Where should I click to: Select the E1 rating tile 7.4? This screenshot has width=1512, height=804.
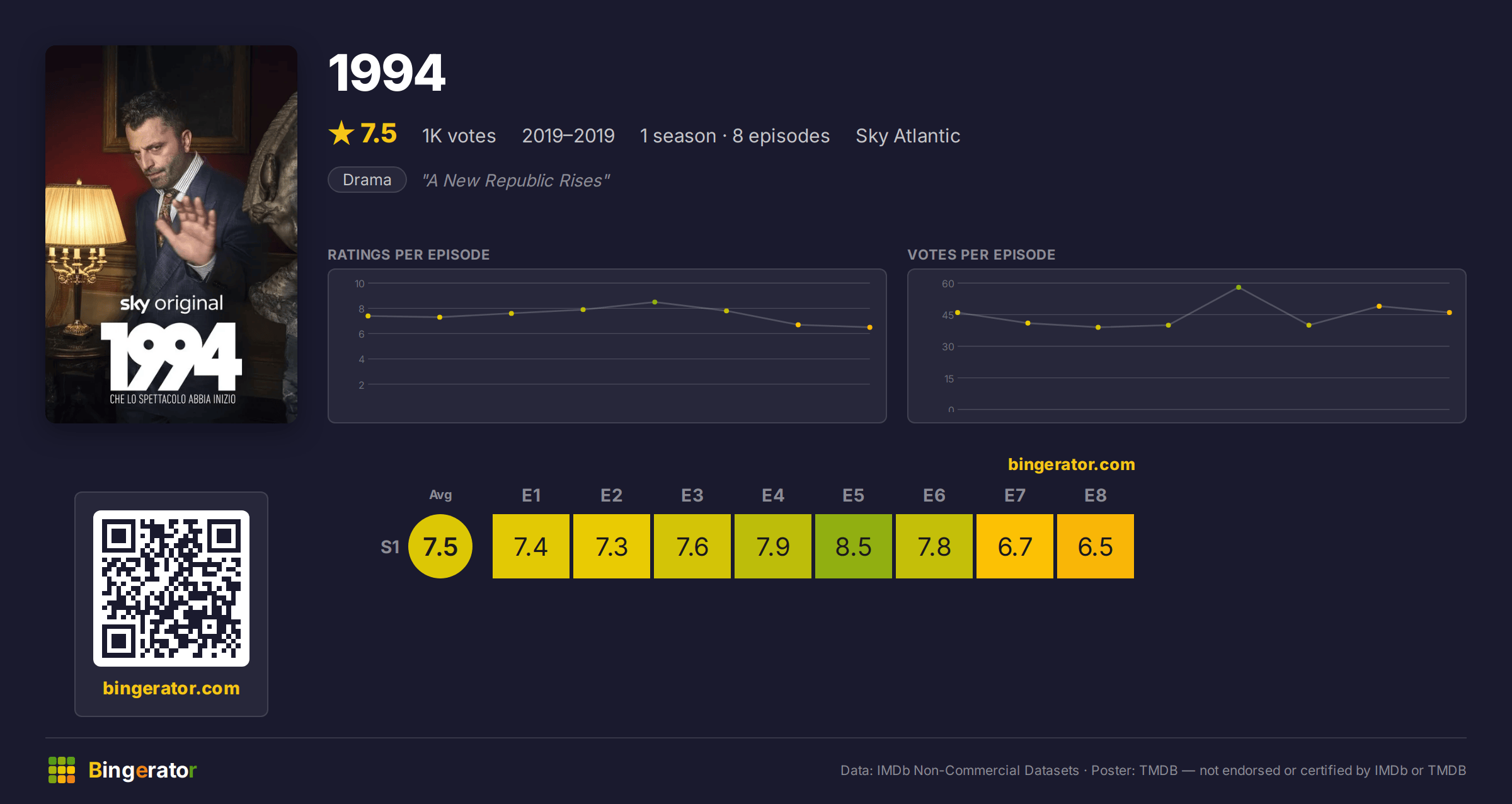(531, 546)
